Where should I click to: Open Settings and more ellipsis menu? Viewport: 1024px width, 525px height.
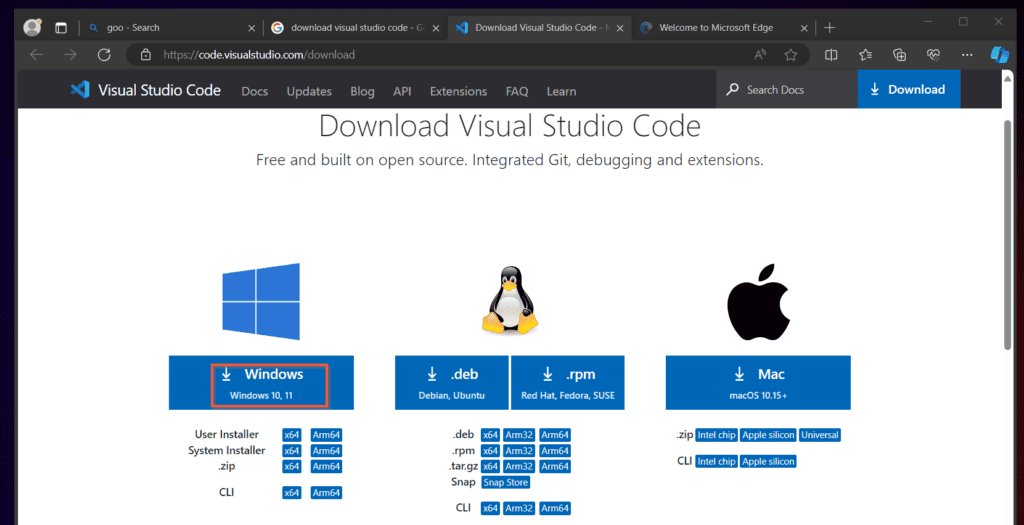pyautogui.click(x=967, y=55)
